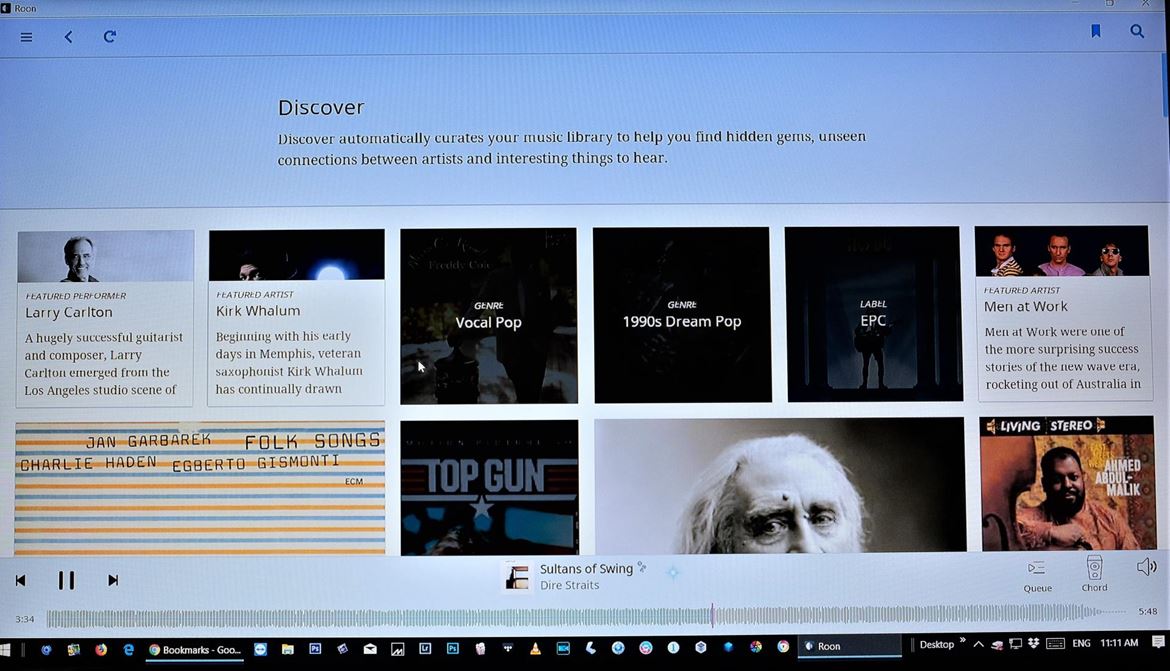Pause the playing song

[66, 580]
